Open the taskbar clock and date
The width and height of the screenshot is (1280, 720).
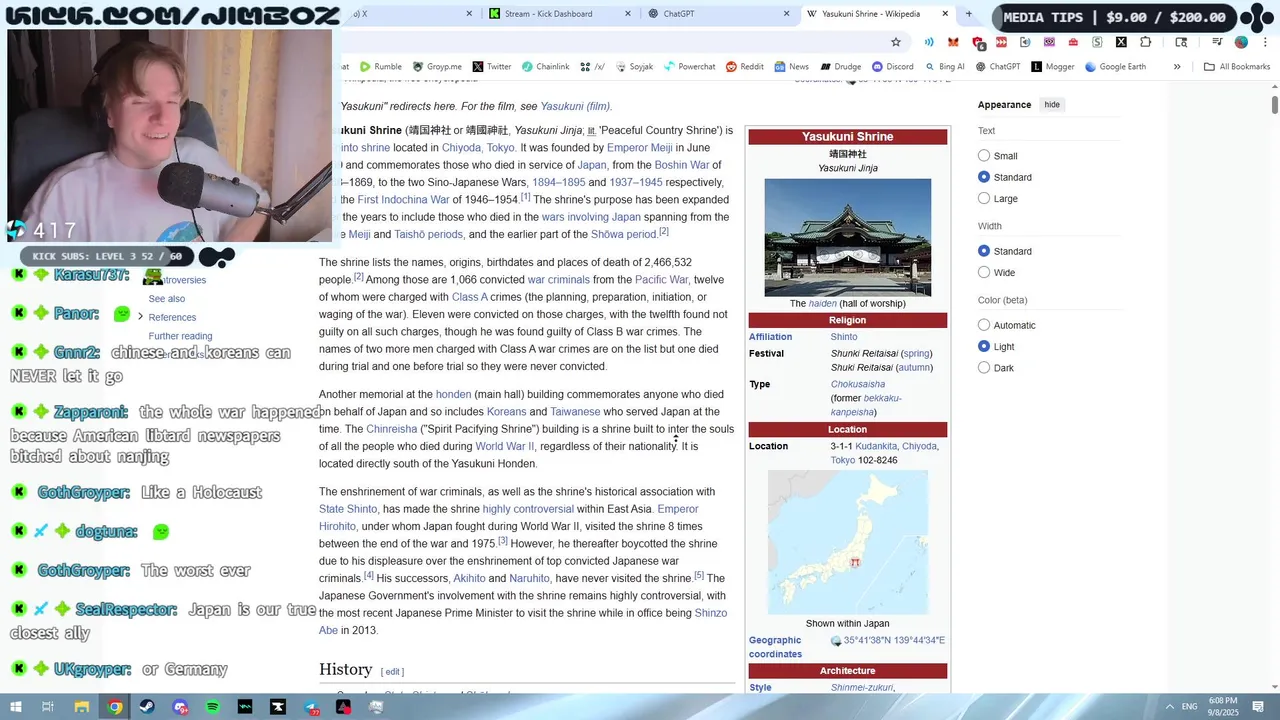tap(1223, 707)
